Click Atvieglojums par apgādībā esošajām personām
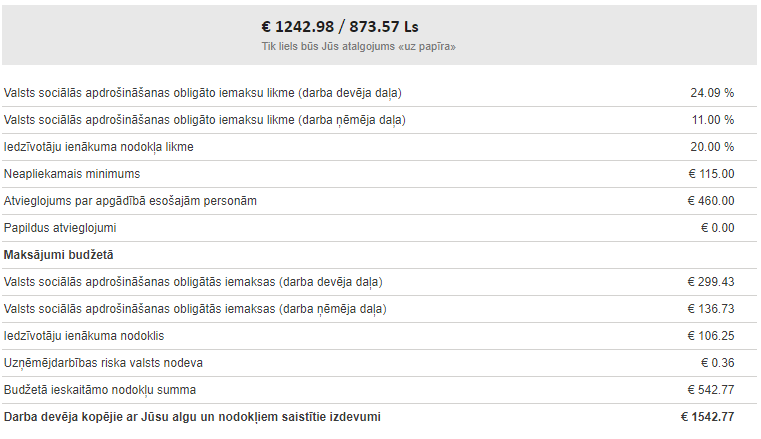Viewport: 761px width, 439px height. tap(130, 201)
